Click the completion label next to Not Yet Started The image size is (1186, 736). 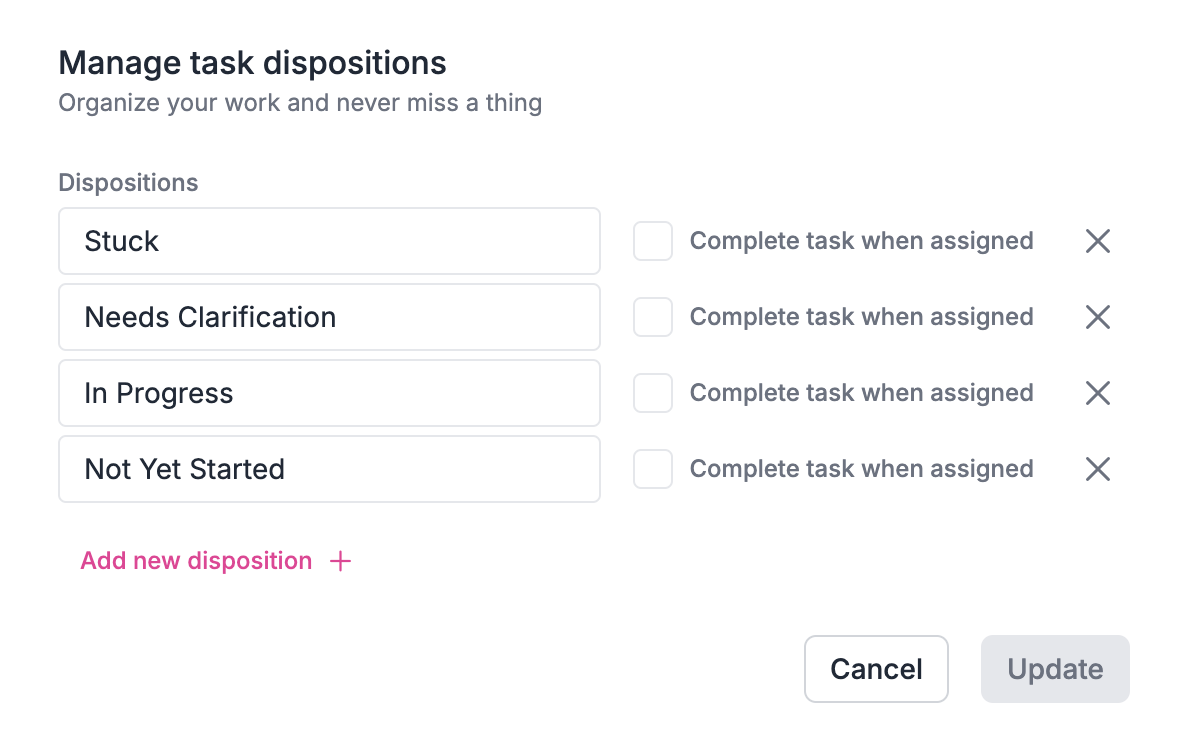click(x=860, y=469)
